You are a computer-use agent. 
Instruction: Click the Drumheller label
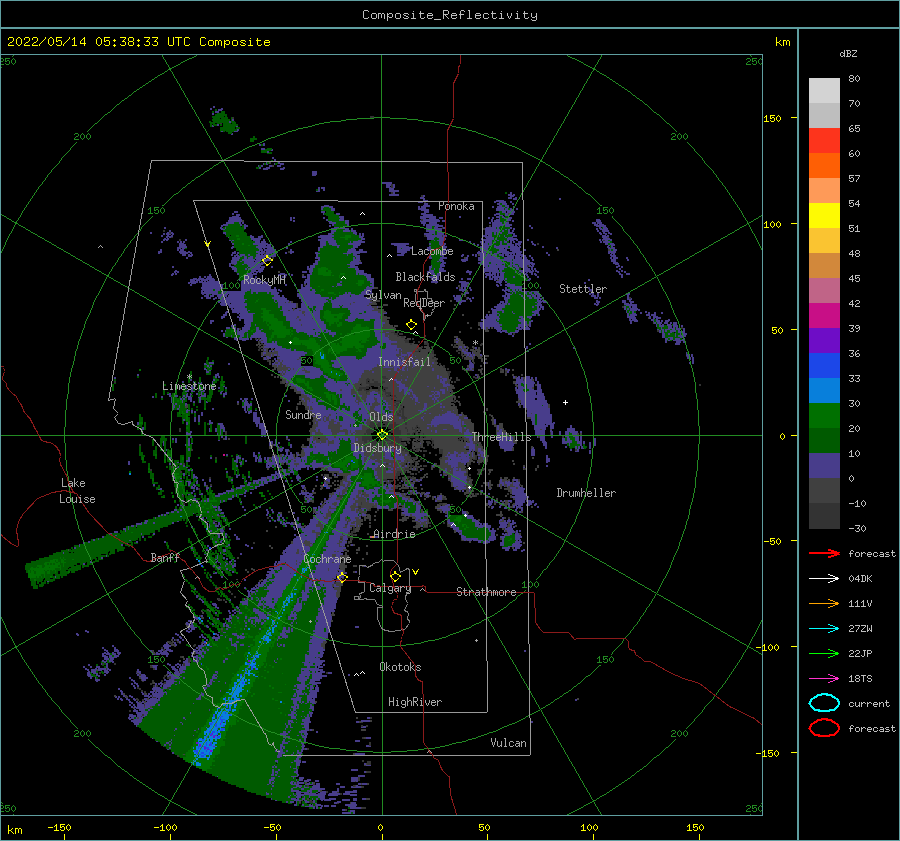(586, 493)
